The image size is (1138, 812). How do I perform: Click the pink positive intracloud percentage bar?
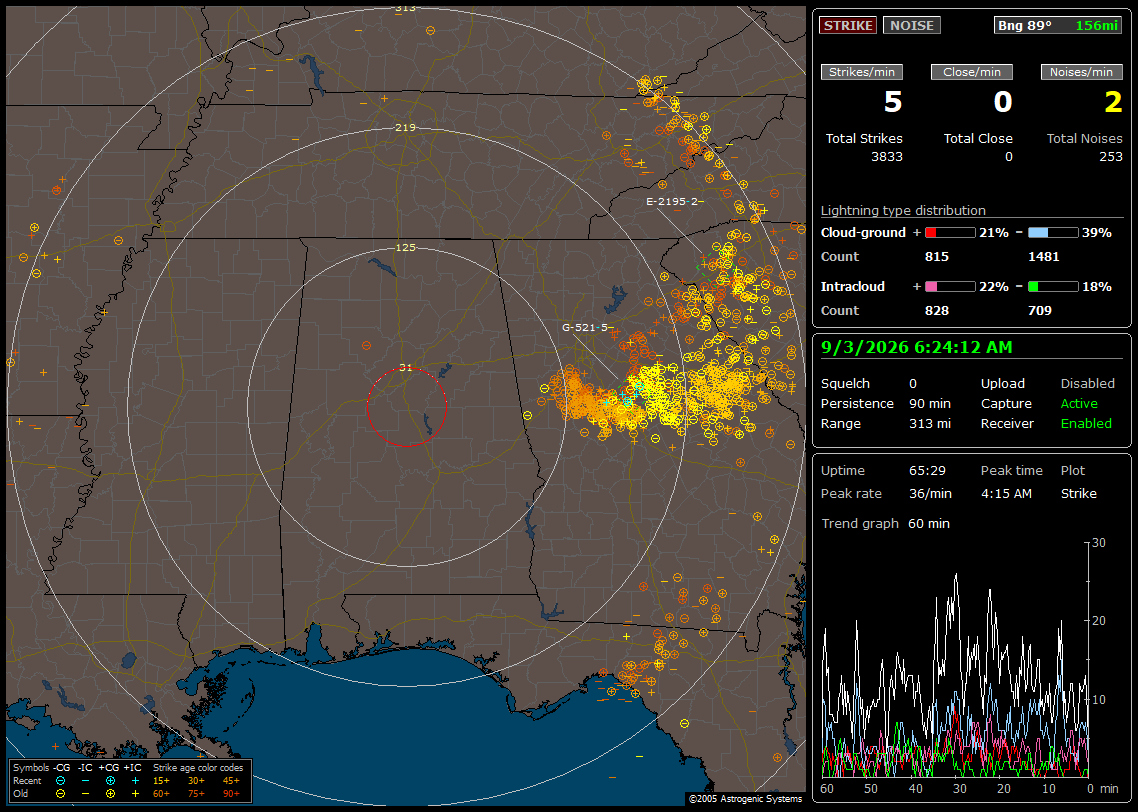pyautogui.click(x=950, y=287)
